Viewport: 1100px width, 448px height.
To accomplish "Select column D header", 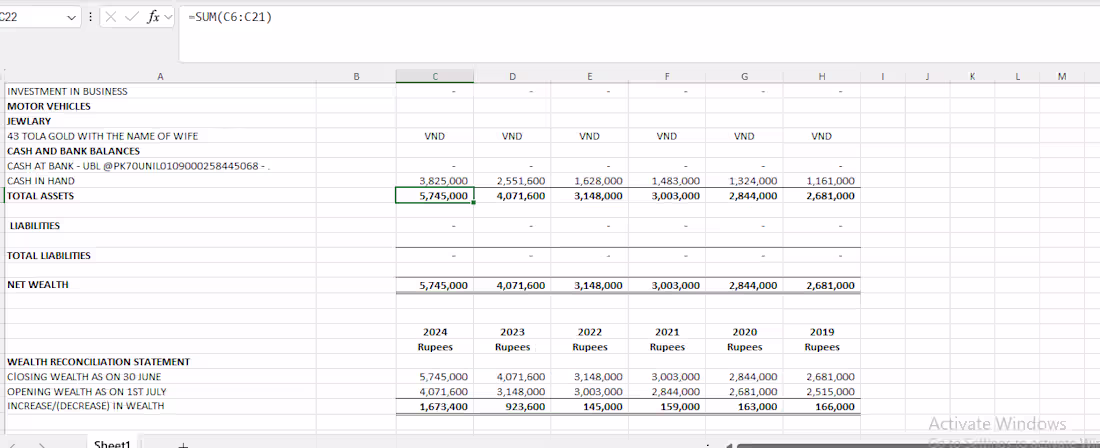I will click(x=512, y=76).
